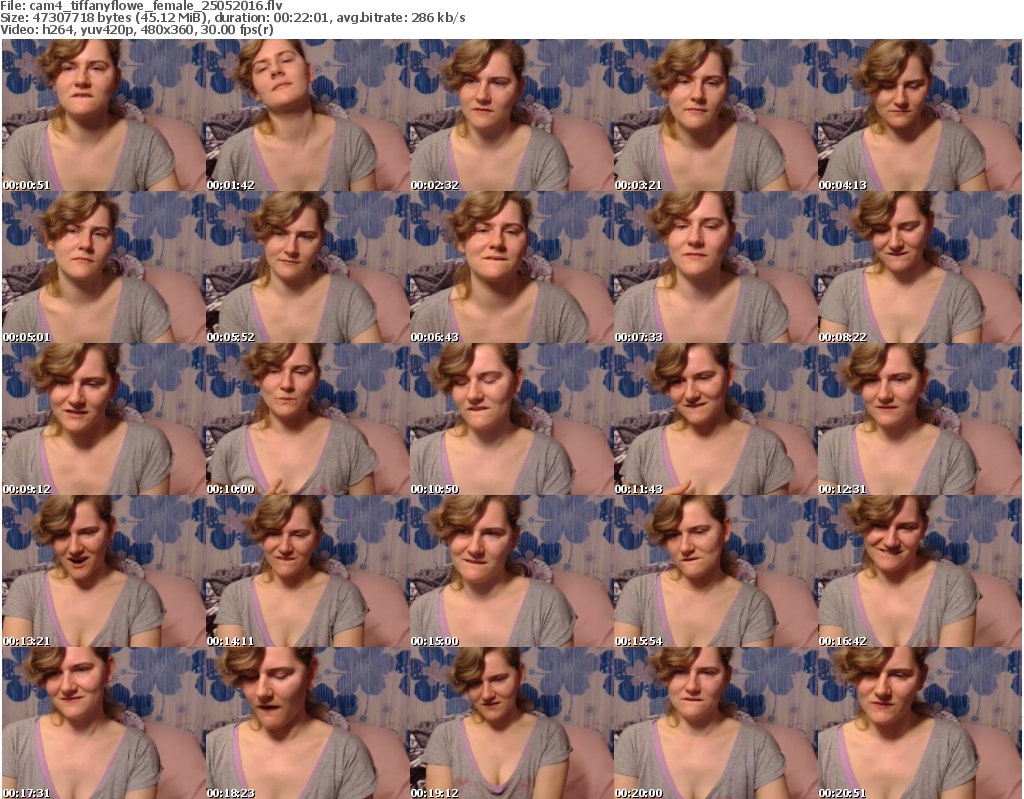1024x799 pixels.
Task: Select the thumbnail stamped 00:20:51
Action: [920, 723]
